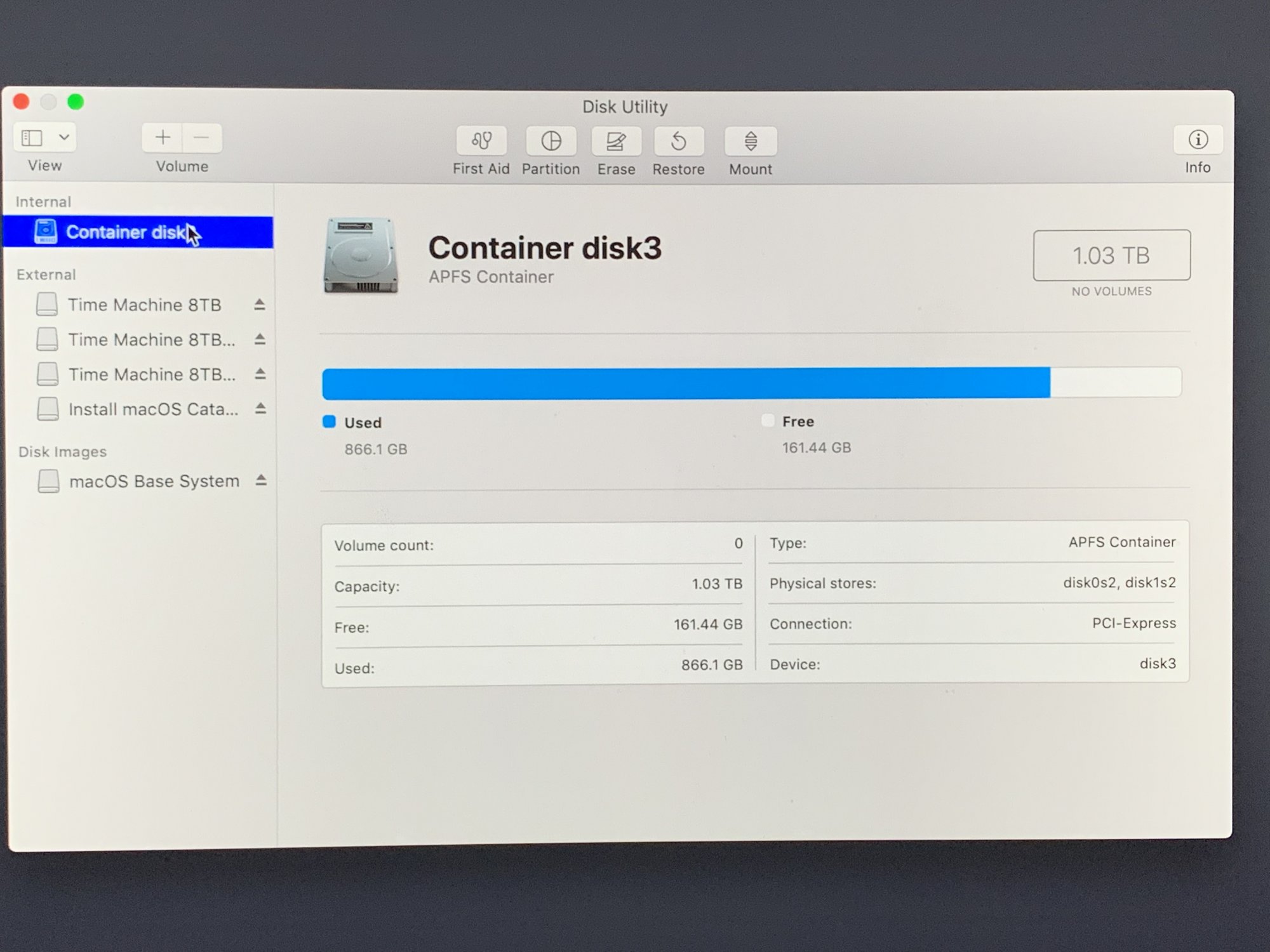Eject the Install macOS Catalina volume
Image resolution: width=1270 pixels, height=952 pixels.
tap(260, 409)
